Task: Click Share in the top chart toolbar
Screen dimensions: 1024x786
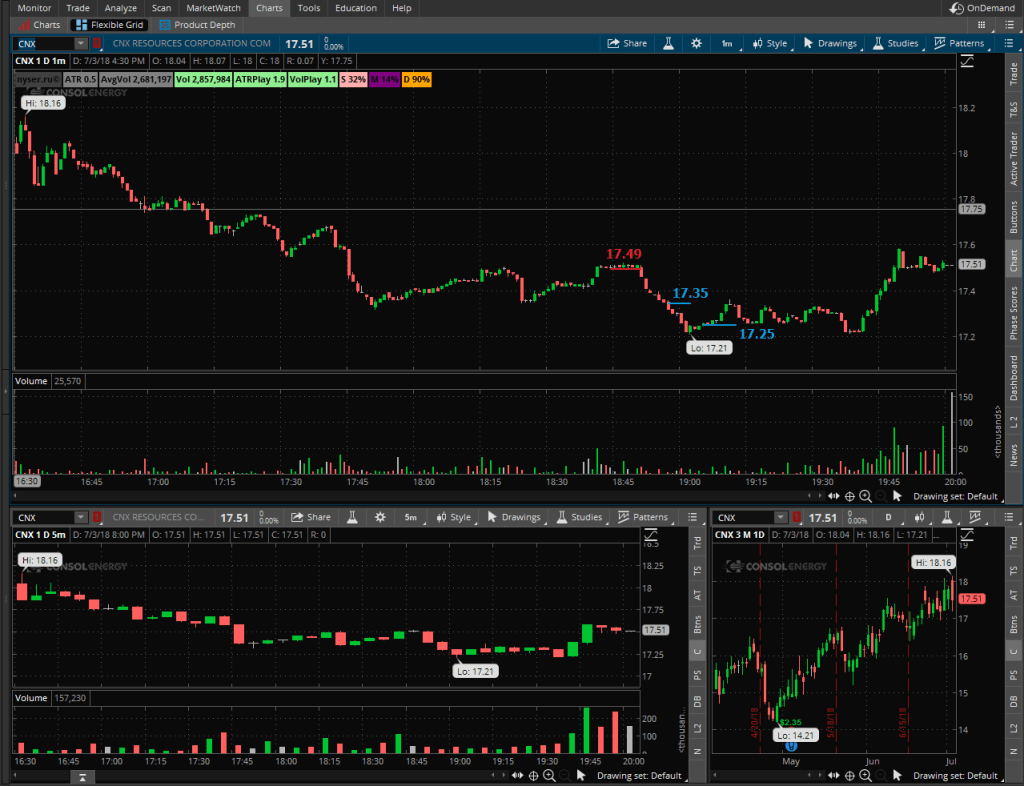Action: 626,44
